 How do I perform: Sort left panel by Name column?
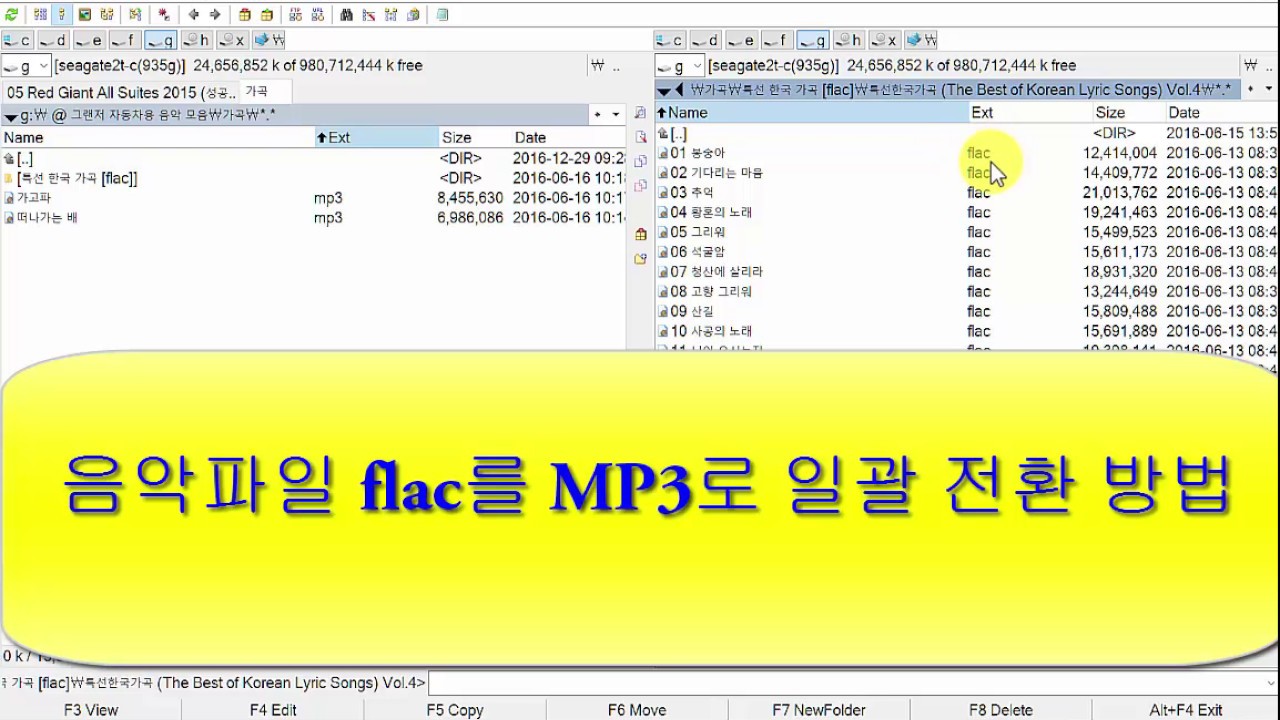156,138
